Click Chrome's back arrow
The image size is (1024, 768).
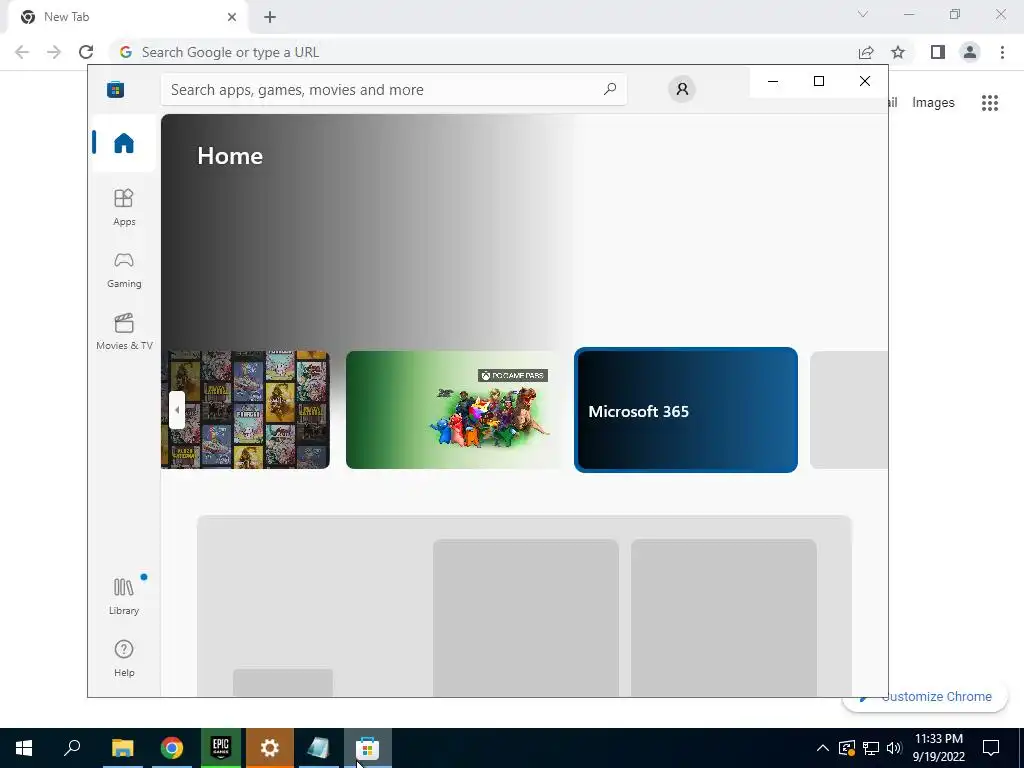pos(22,52)
